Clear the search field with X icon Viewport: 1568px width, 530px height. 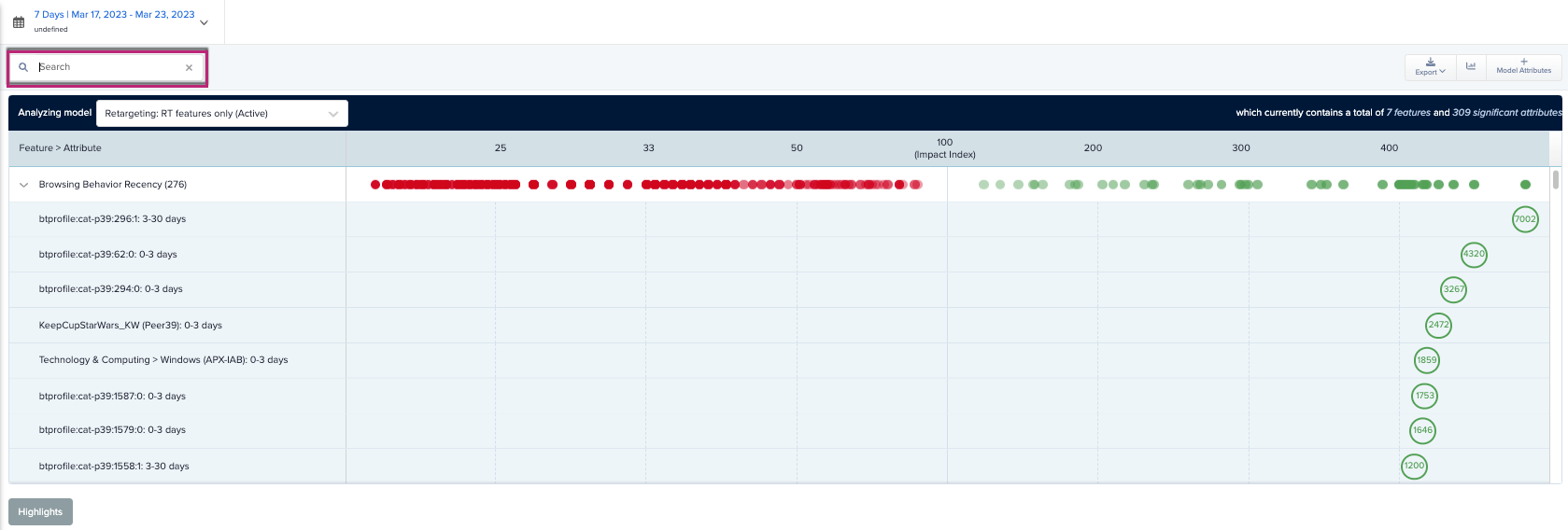click(x=189, y=67)
